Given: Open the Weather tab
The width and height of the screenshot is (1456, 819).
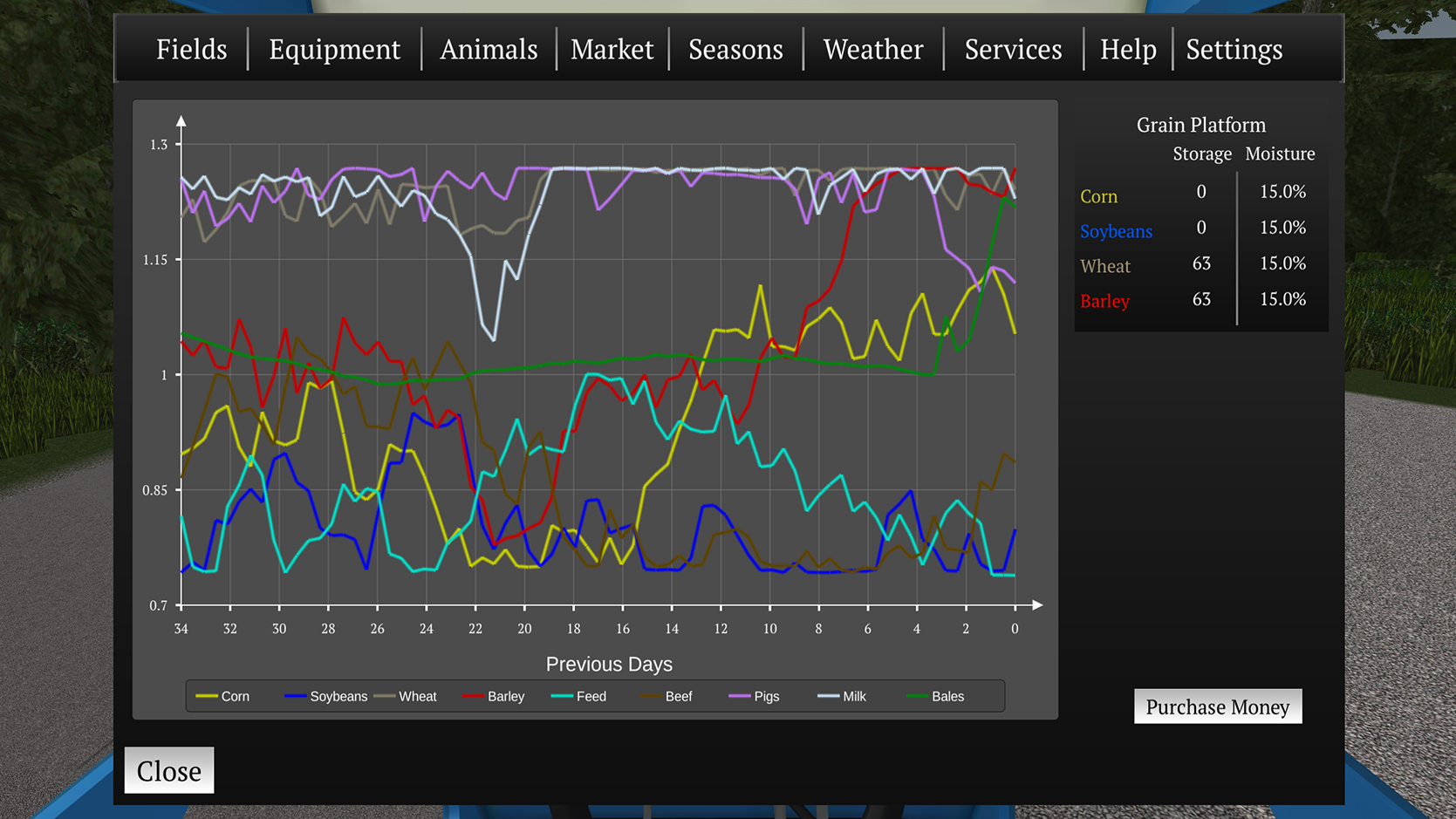Looking at the screenshot, I should [872, 50].
